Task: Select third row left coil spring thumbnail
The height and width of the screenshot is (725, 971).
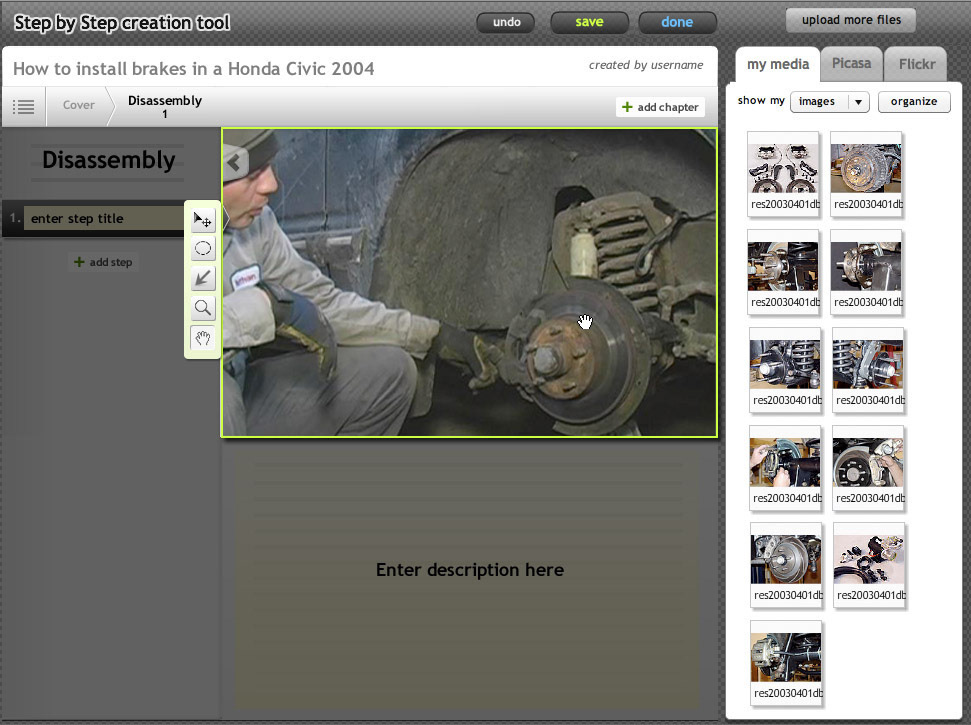Action: pyautogui.click(x=785, y=370)
